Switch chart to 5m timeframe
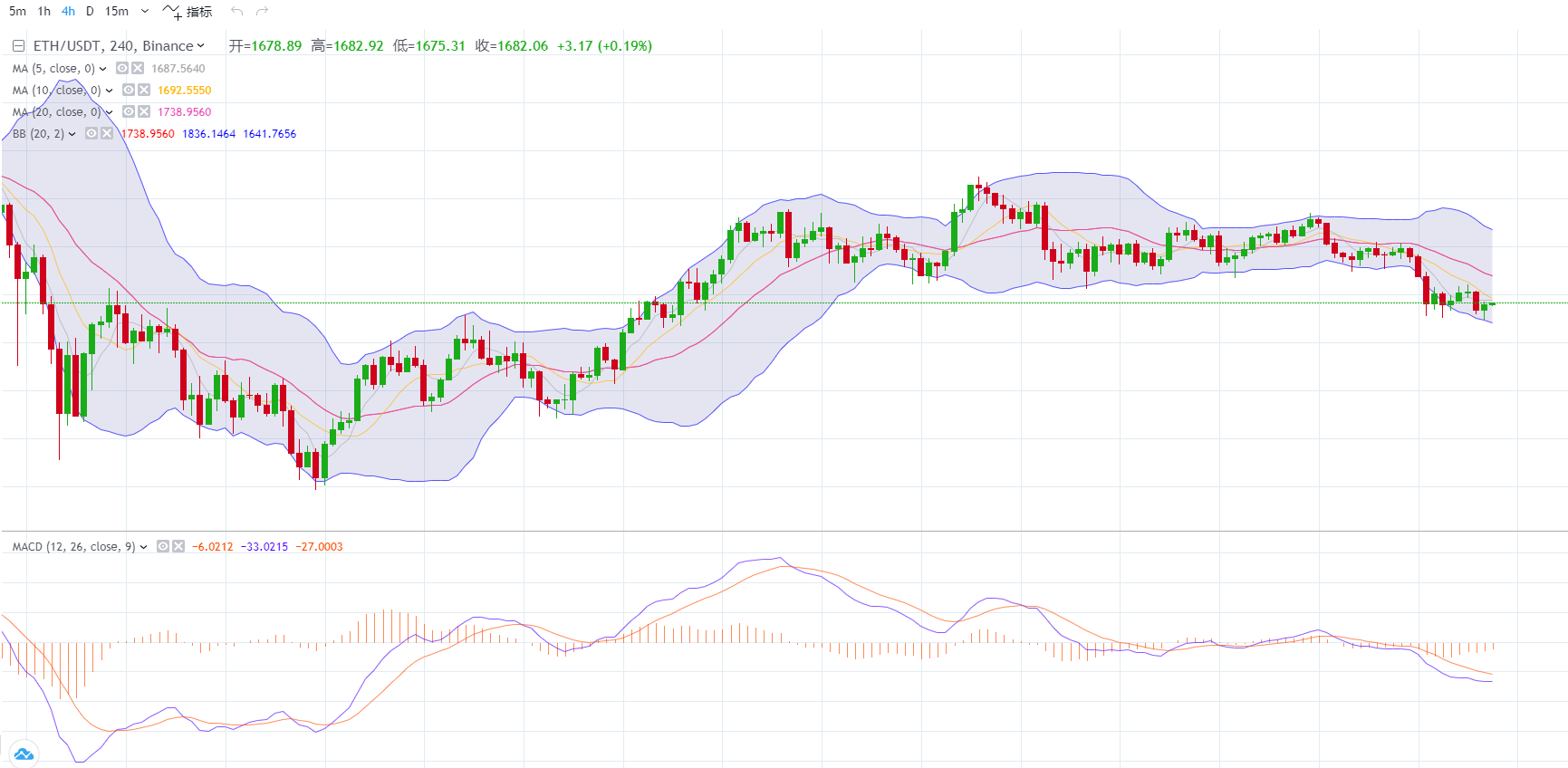The height and width of the screenshot is (768, 1568). (x=17, y=12)
